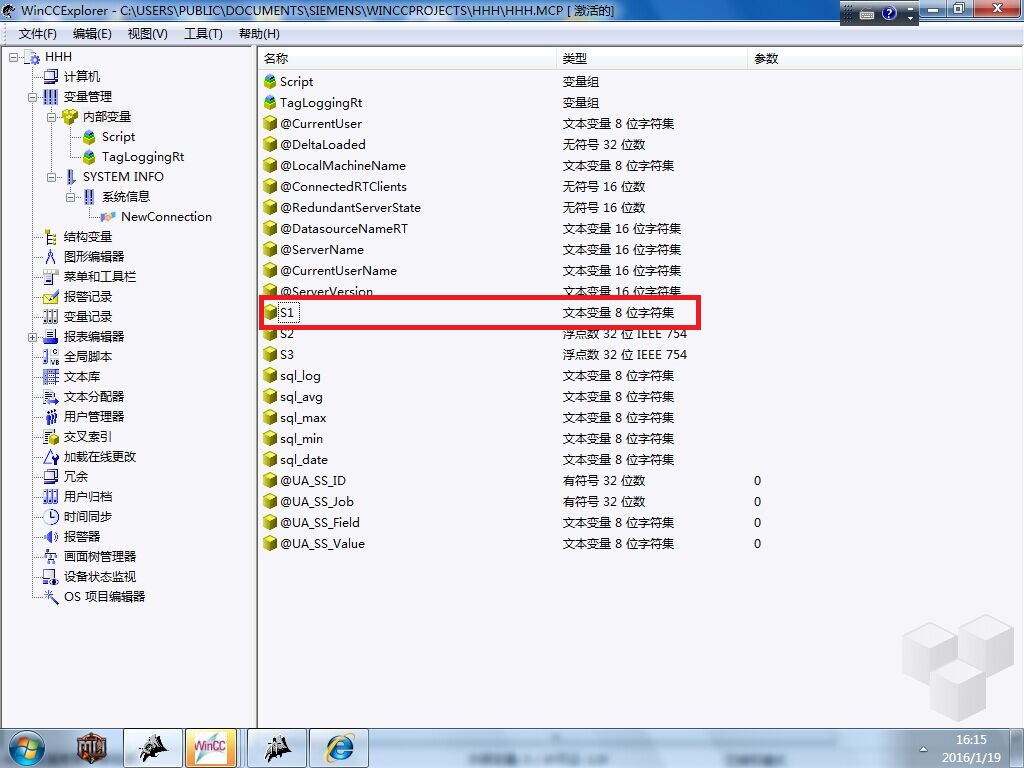1024x768 pixels.
Task: Open the 结构变量 icon
Action: point(50,237)
